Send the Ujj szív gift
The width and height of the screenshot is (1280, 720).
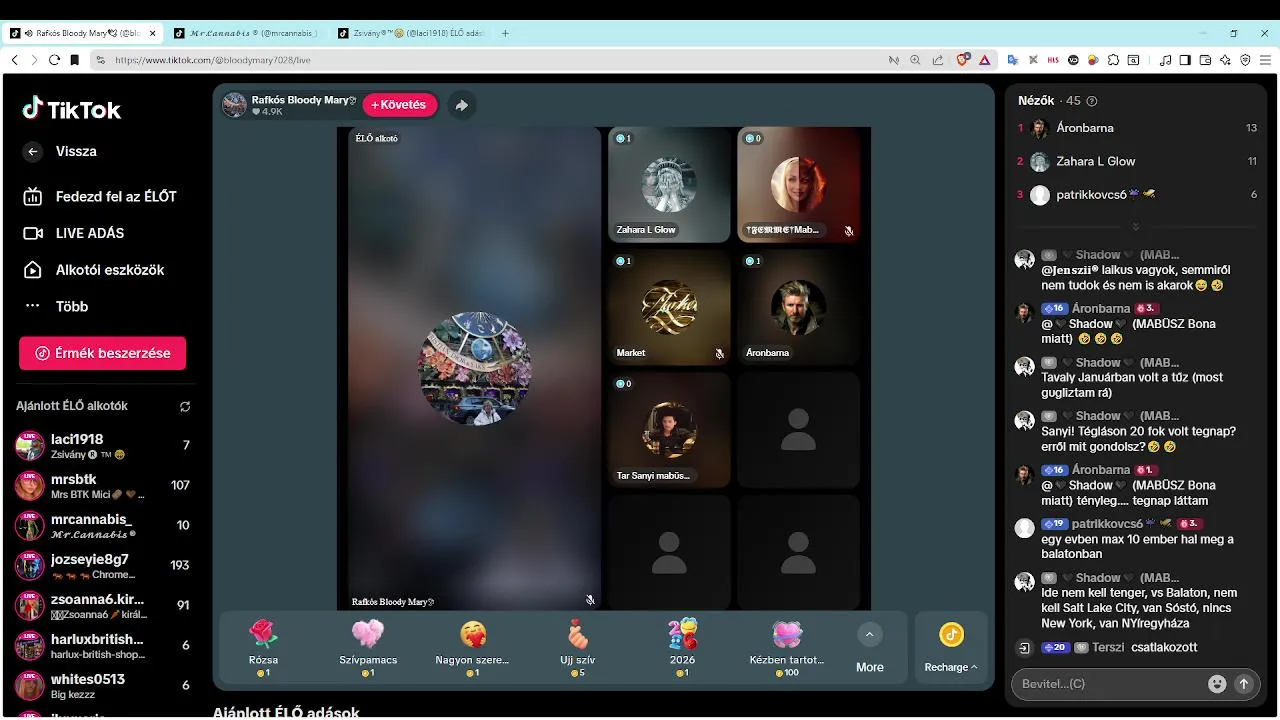click(x=578, y=647)
